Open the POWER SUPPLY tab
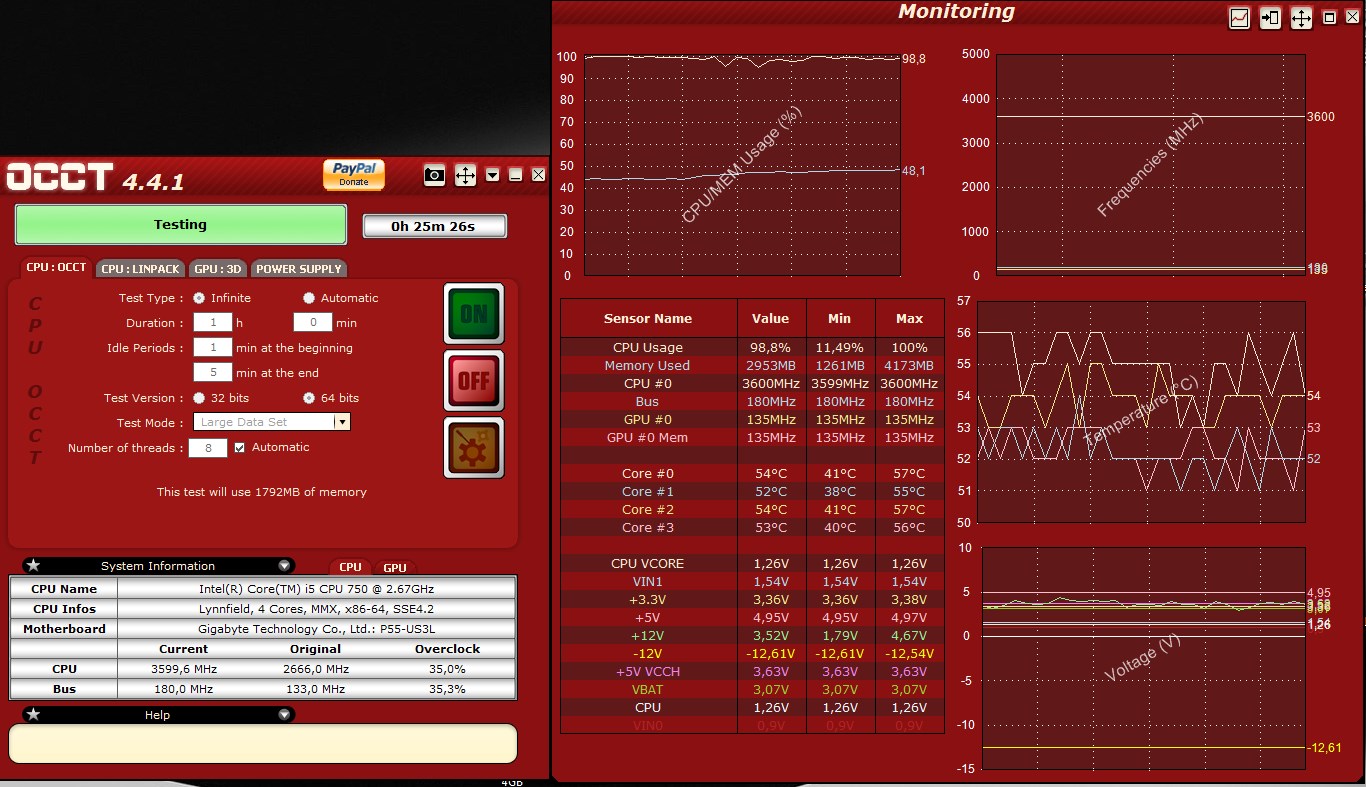Image resolution: width=1366 pixels, height=787 pixels. point(299,269)
